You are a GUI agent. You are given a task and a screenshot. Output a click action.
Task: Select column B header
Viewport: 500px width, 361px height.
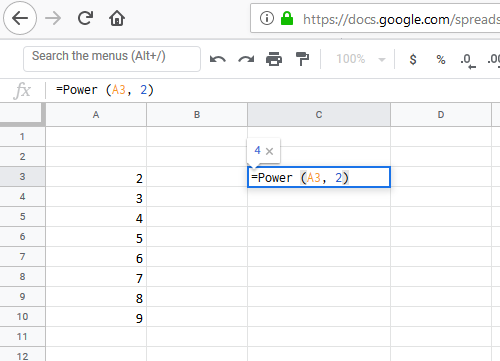pos(197,115)
